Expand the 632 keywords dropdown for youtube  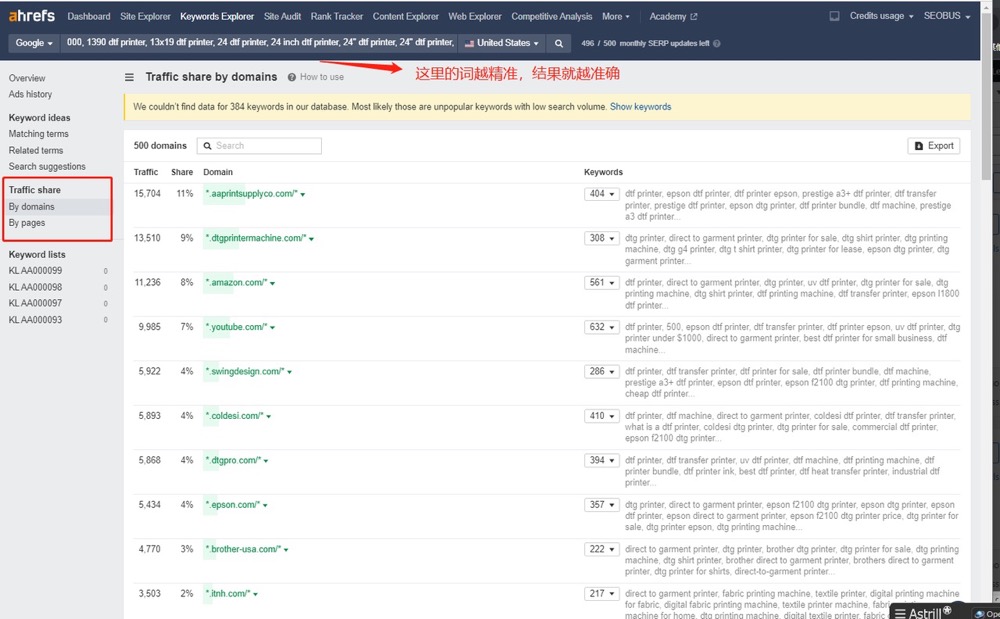coord(601,327)
